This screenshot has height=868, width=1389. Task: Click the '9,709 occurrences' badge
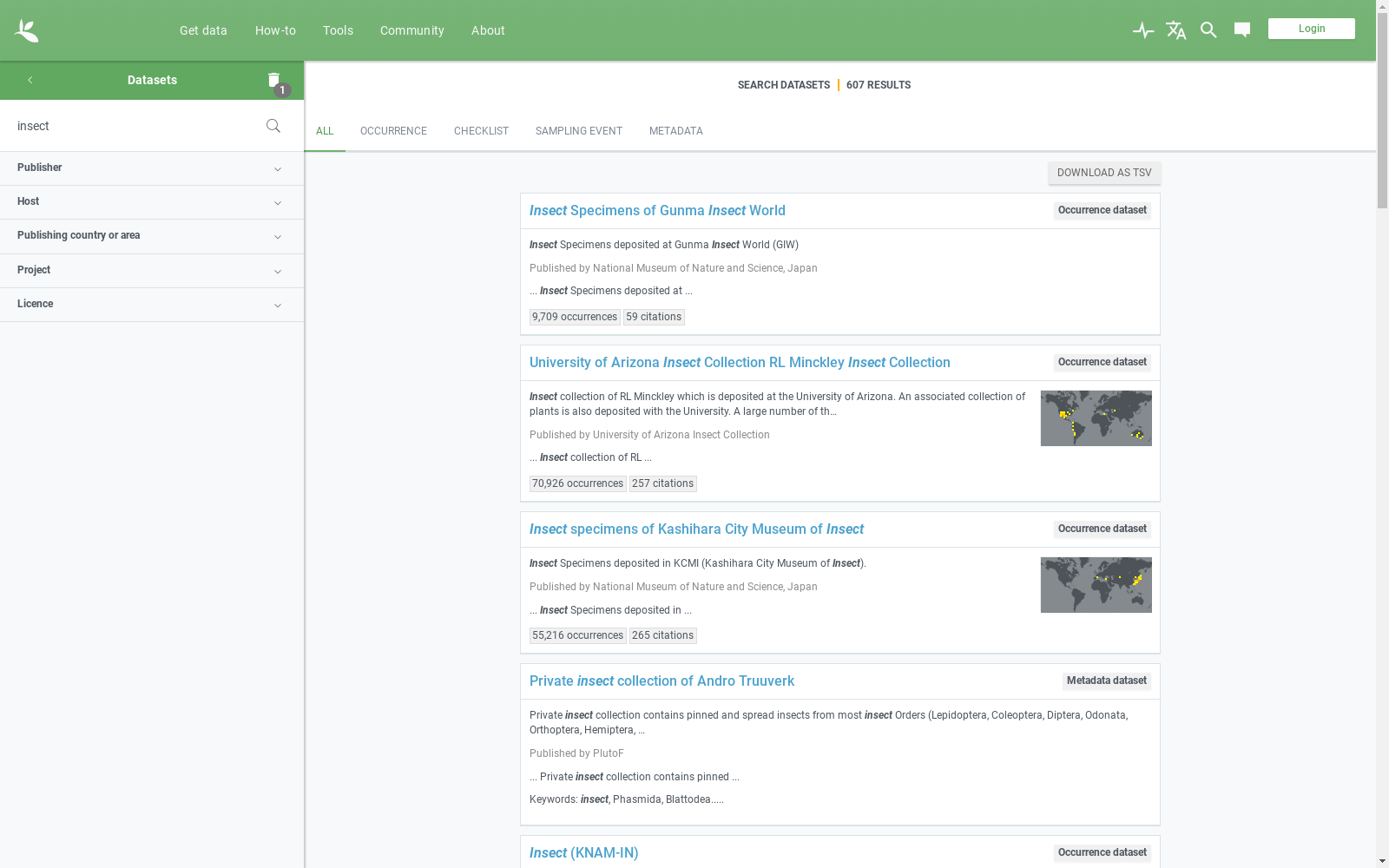point(575,318)
